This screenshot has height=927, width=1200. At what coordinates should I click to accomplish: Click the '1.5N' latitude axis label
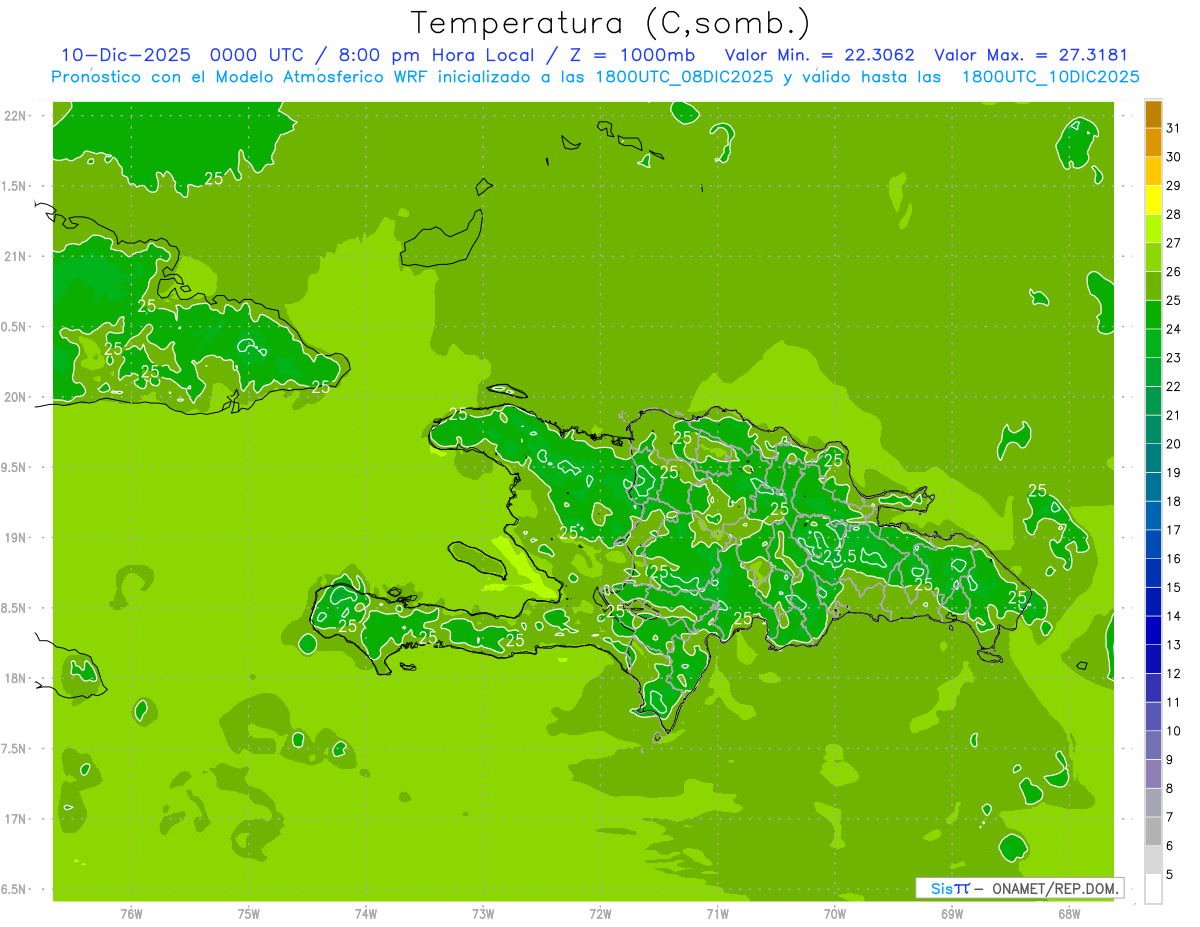13,186
